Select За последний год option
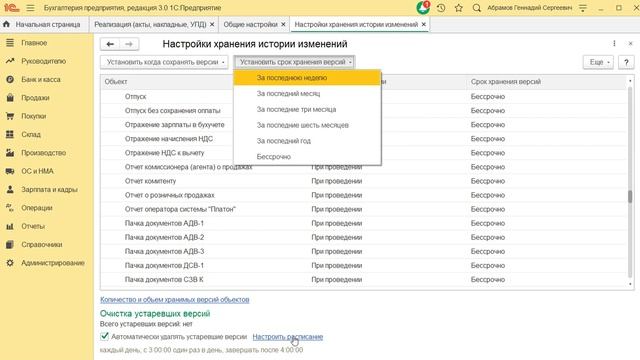 tap(307, 141)
